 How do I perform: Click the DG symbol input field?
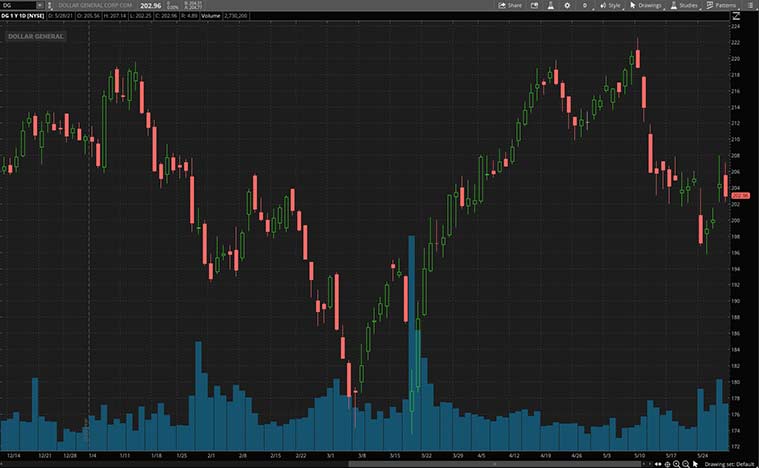pos(18,5)
